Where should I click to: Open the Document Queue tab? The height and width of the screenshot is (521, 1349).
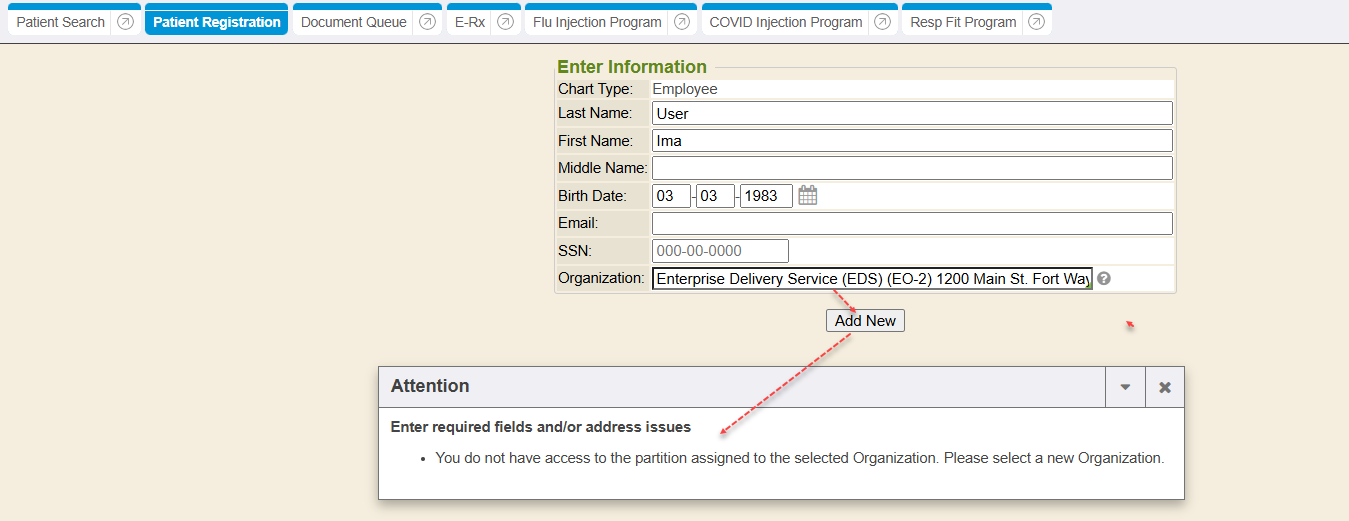(354, 22)
